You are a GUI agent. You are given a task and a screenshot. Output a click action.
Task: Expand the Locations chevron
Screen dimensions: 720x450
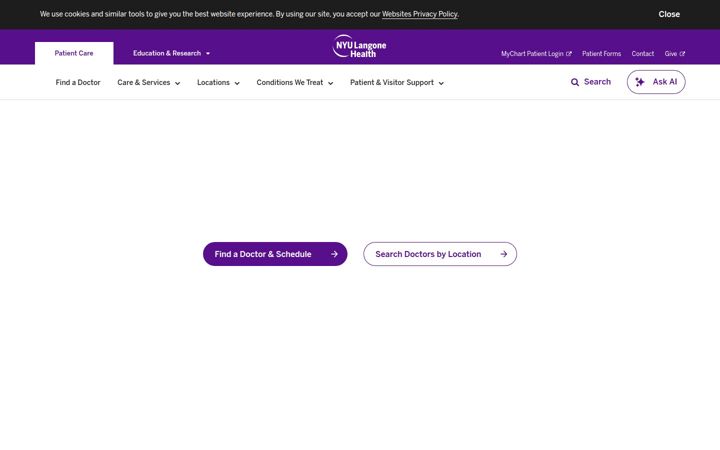[237, 83]
